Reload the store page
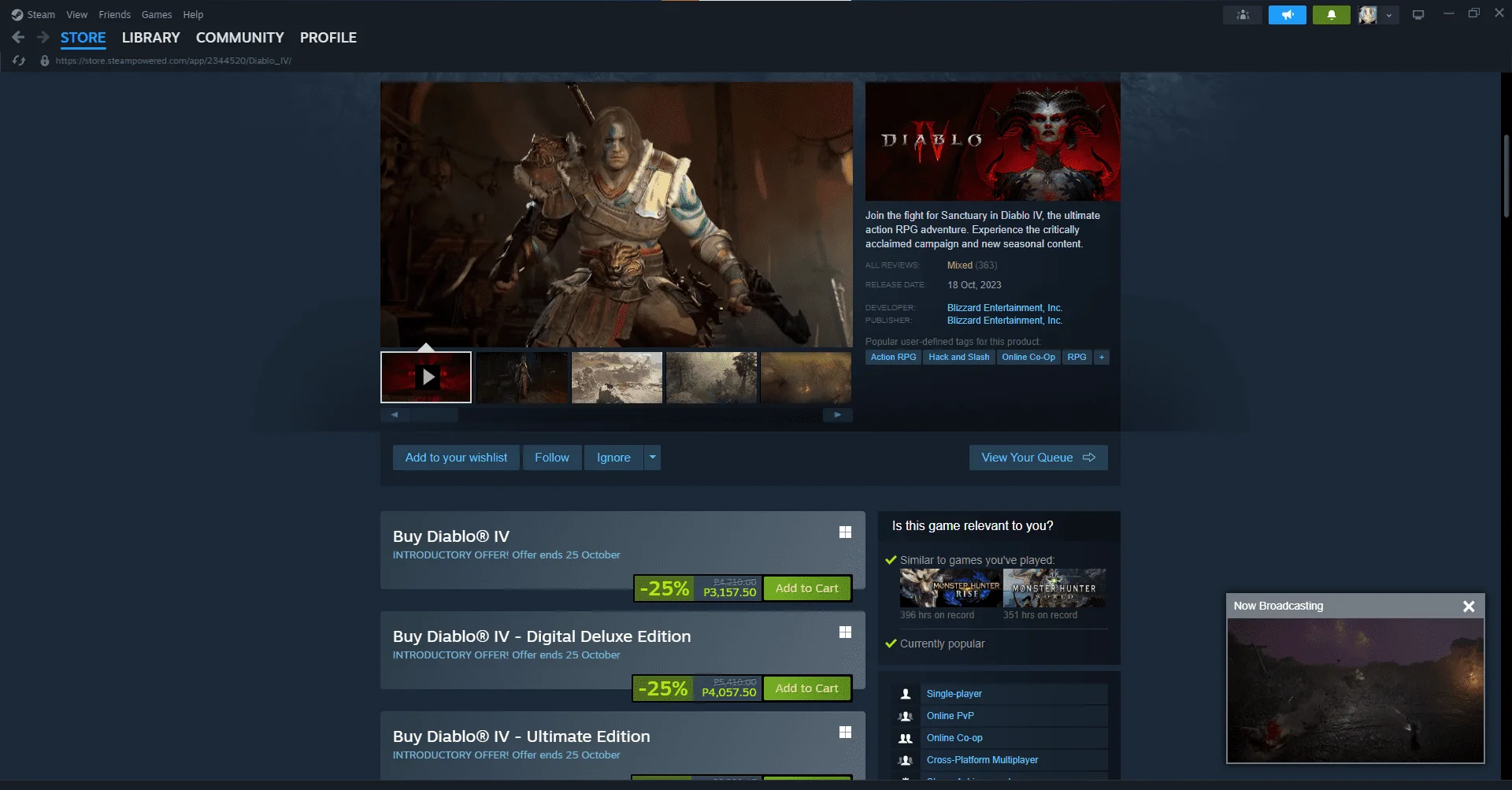The width and height of the screenshot is (1512, 790). [20, 61]
